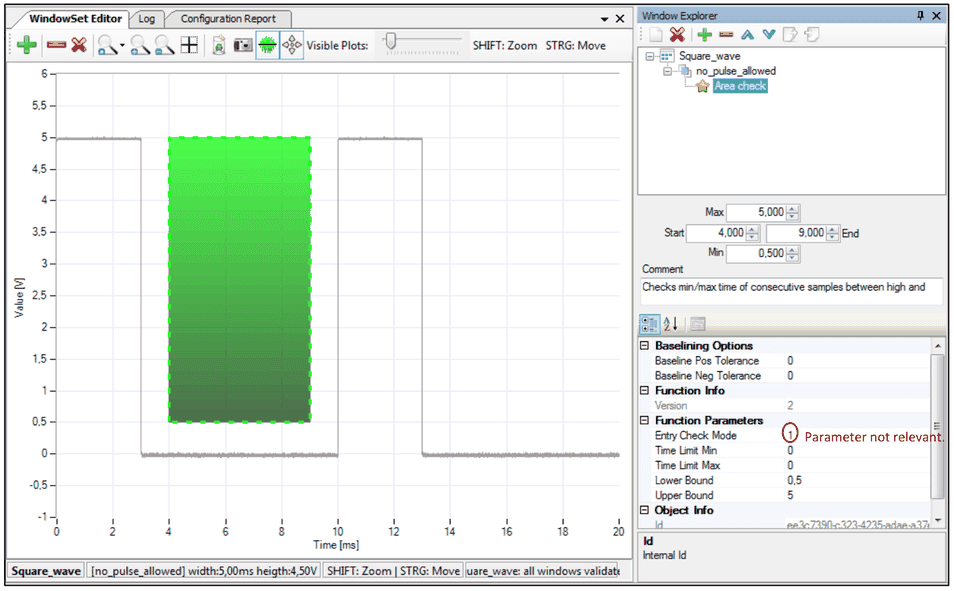
Task: Move item down with blue down arrow
Action: click(769, 35)
